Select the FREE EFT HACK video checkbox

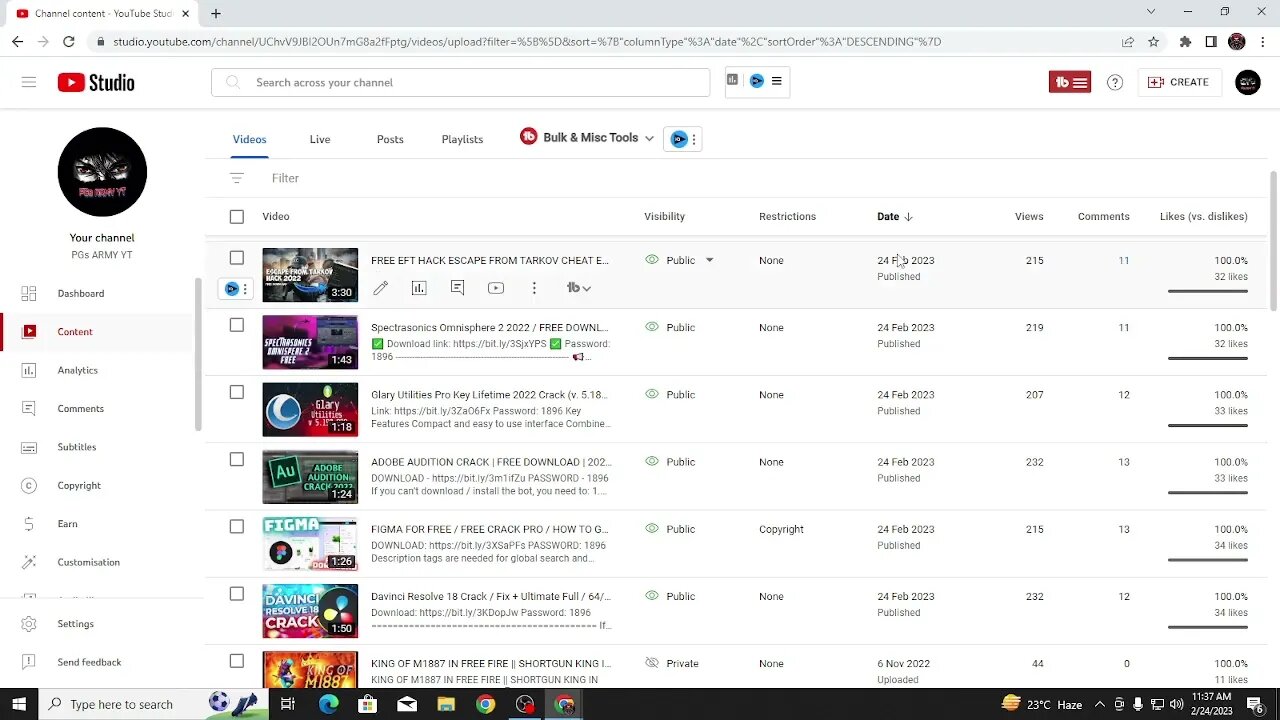[236, 258]
